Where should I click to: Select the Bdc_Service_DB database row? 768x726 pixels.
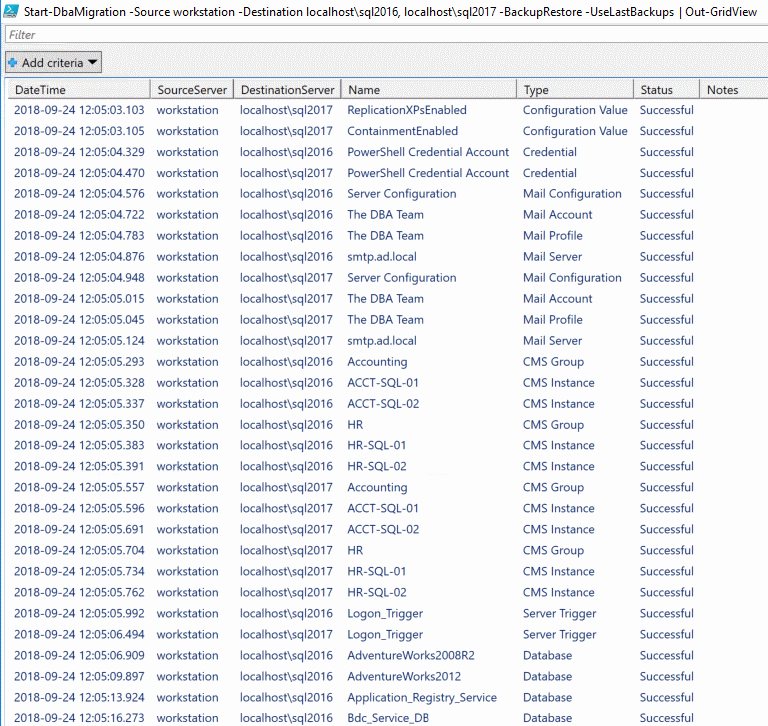(391, 718)
